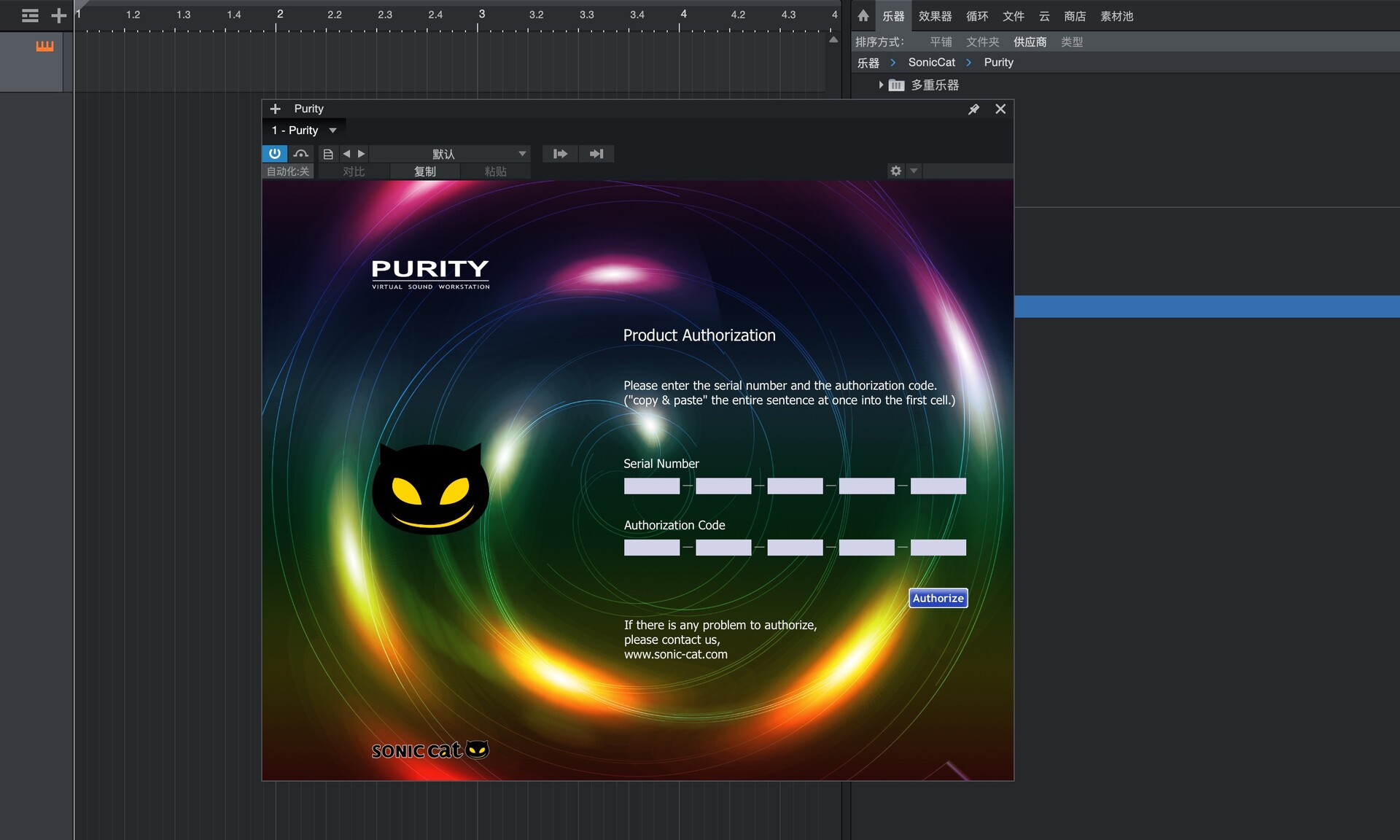Click position 2.3 on the timeline ruler
Viewport: 1400px width, 840px height.
pos(385,15)
